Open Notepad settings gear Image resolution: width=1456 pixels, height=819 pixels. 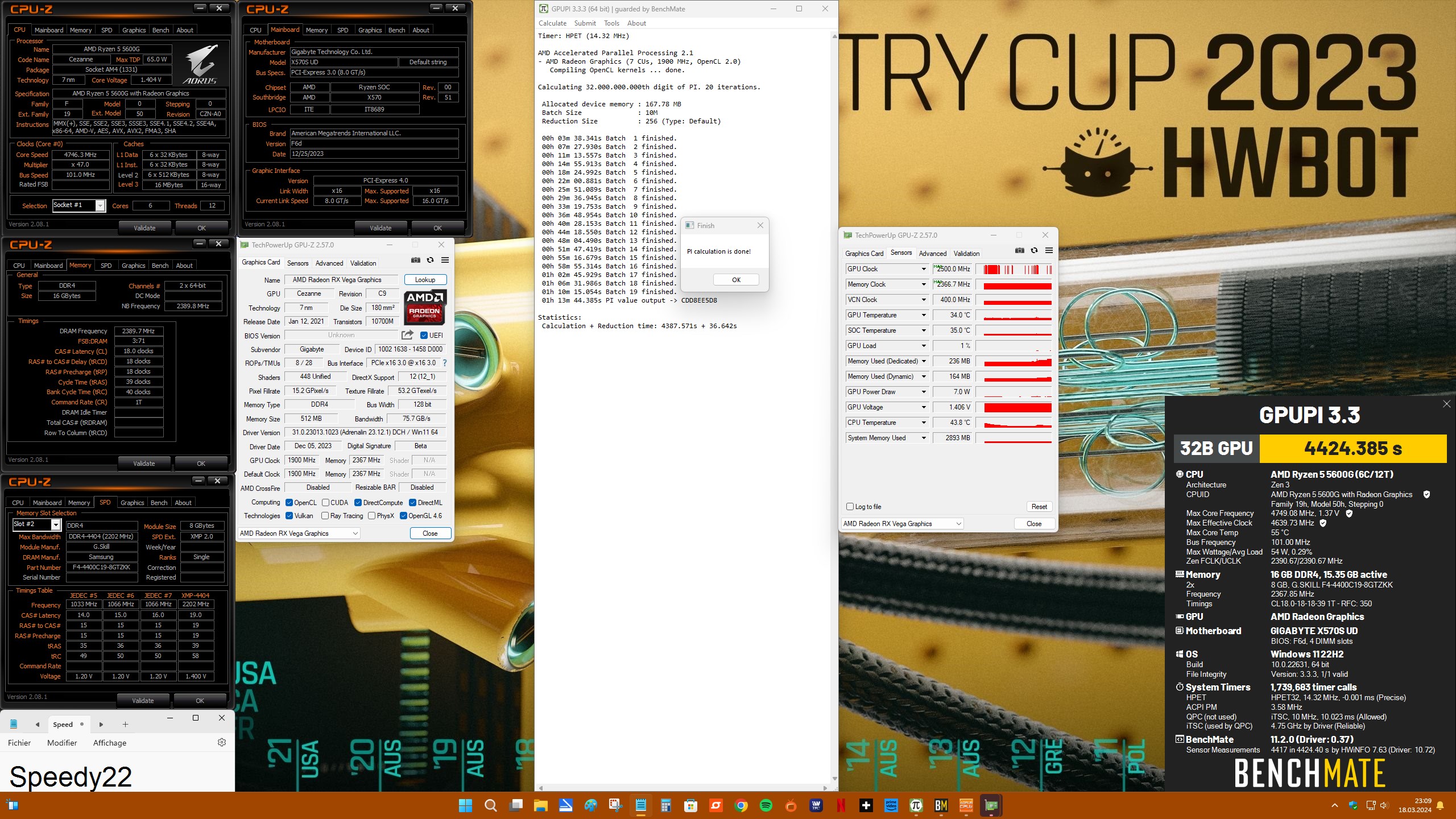pyautogui.click(x=222, y=742)
